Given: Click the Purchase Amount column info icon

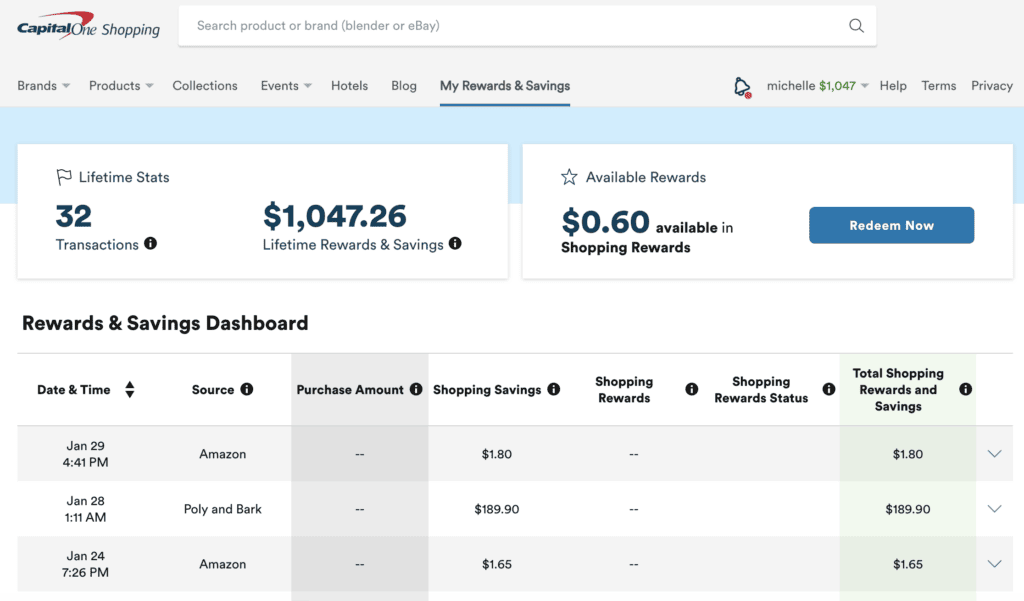Looking at the screenshot, I should [416, 389].
